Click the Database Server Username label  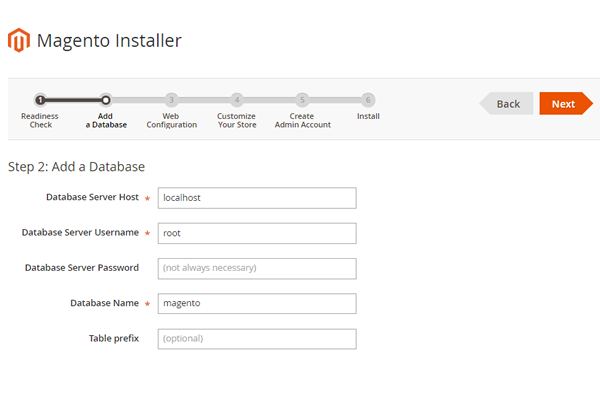[x=80, y=232]
